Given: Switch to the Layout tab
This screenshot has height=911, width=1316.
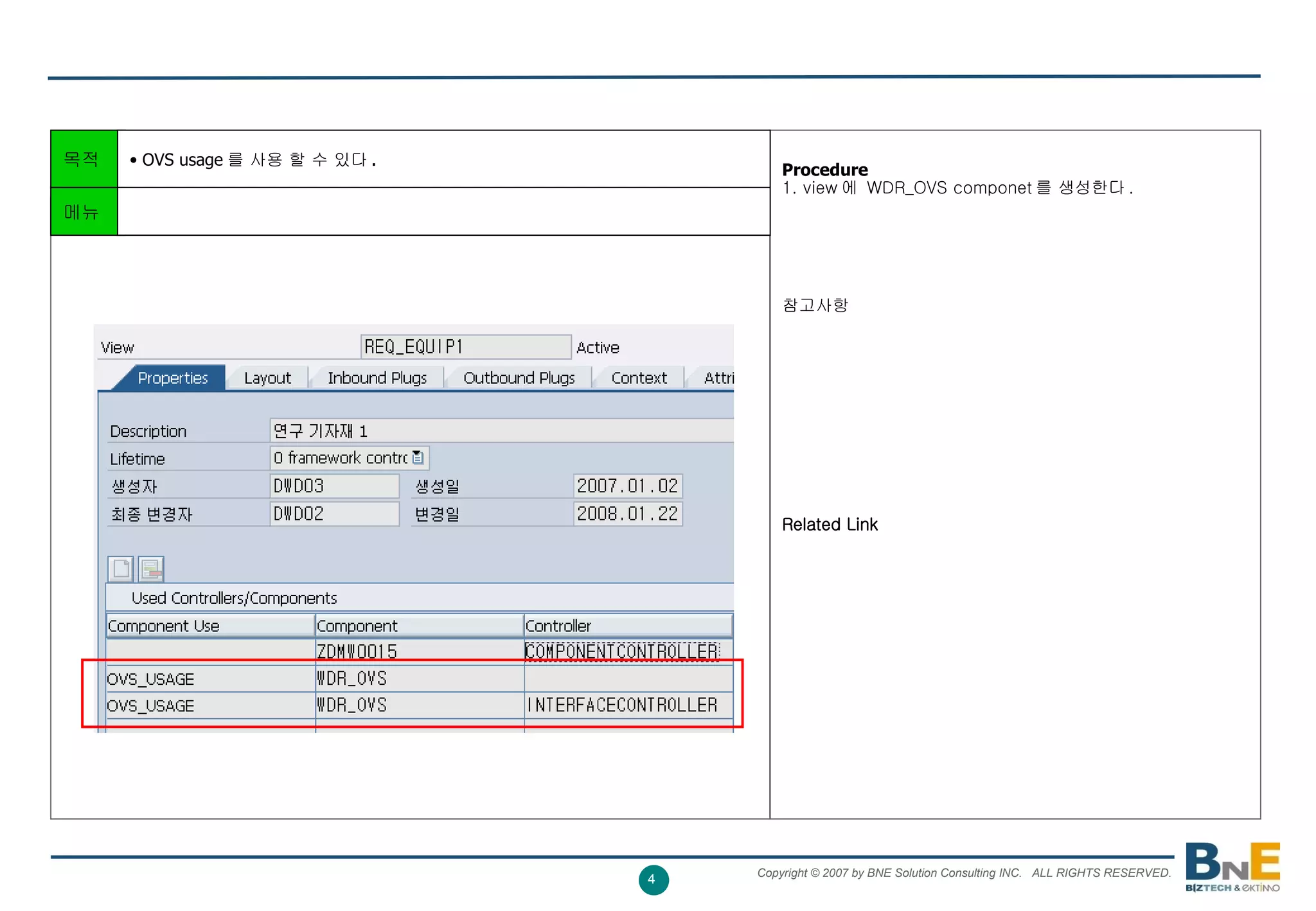Looking at the screenshot, I should coord(267,378).
